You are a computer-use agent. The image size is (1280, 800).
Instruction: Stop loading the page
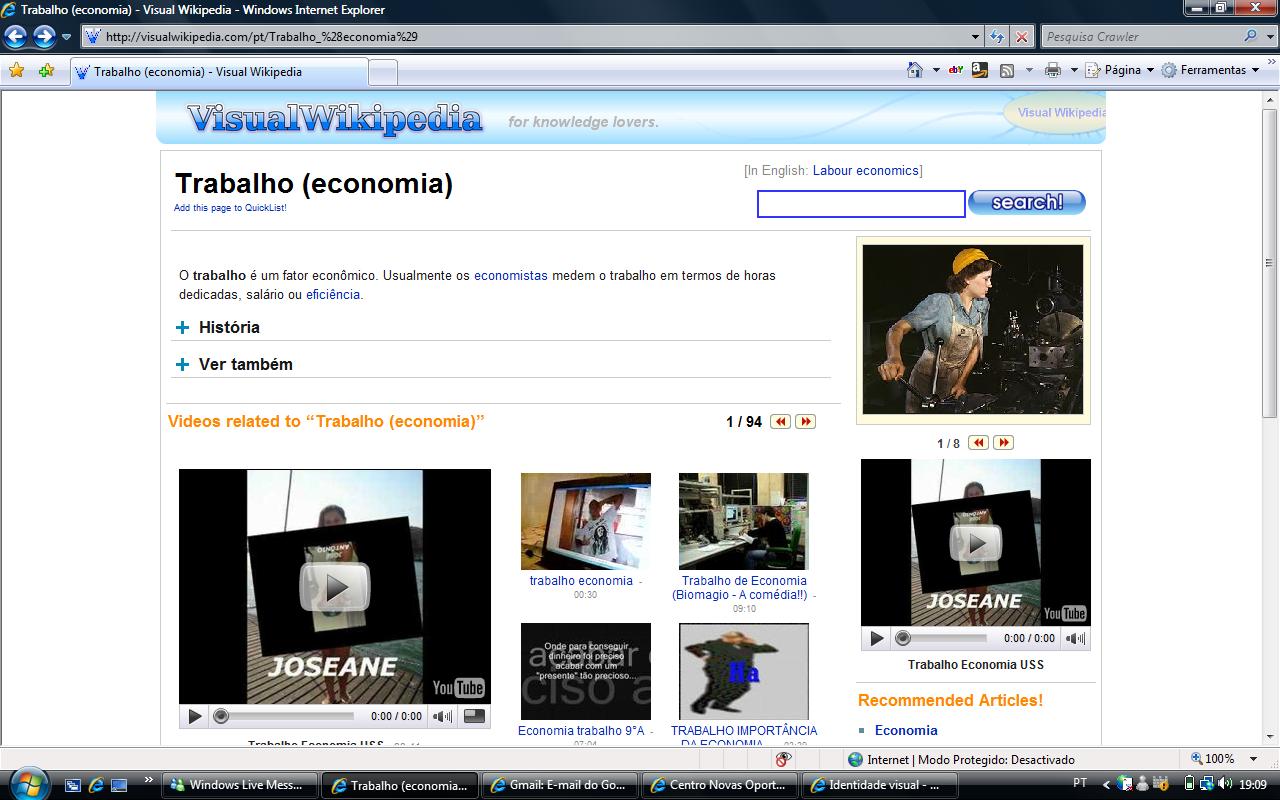1021,37
